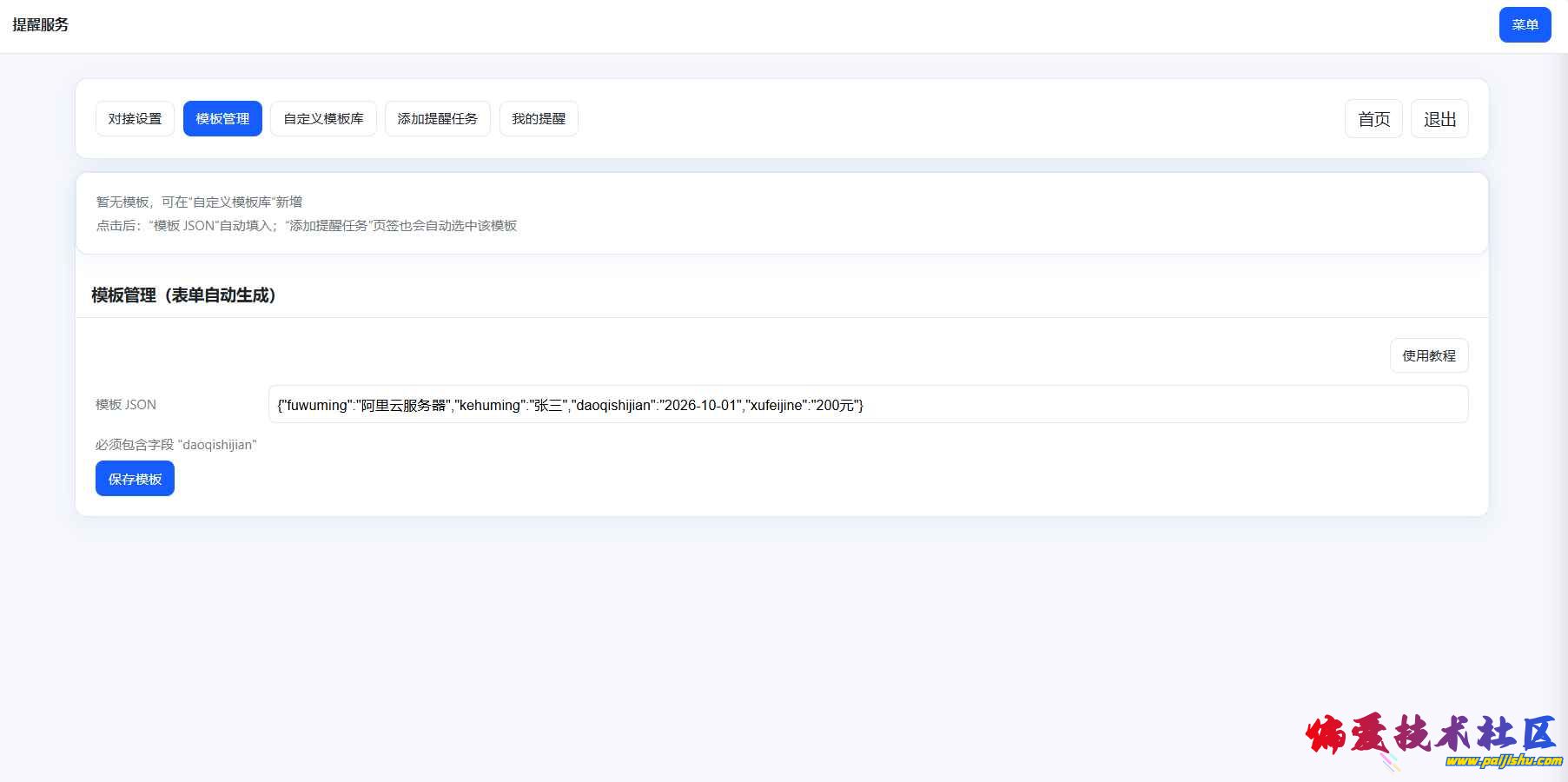Click the 模板 JSON field label
The height and width of the screenshot is (782, 1568).
pos(126,405)
